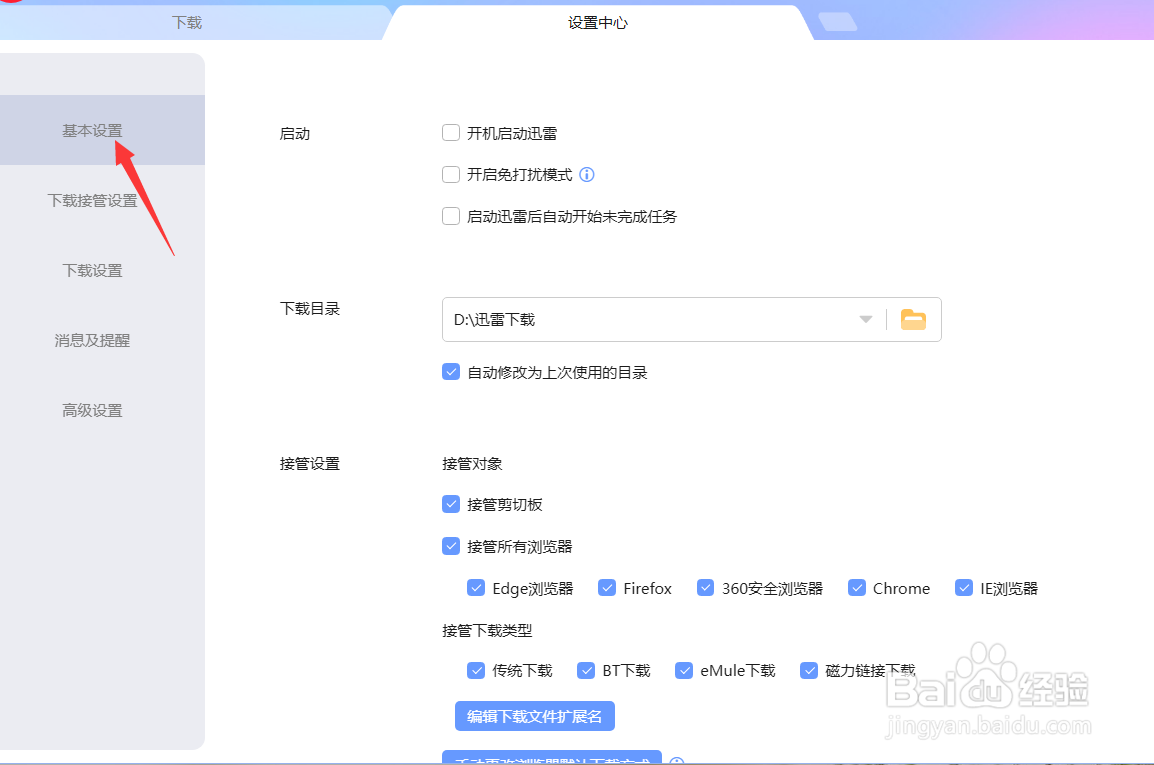Toggle 磁力链接下载 checkbox

point(809,670)
